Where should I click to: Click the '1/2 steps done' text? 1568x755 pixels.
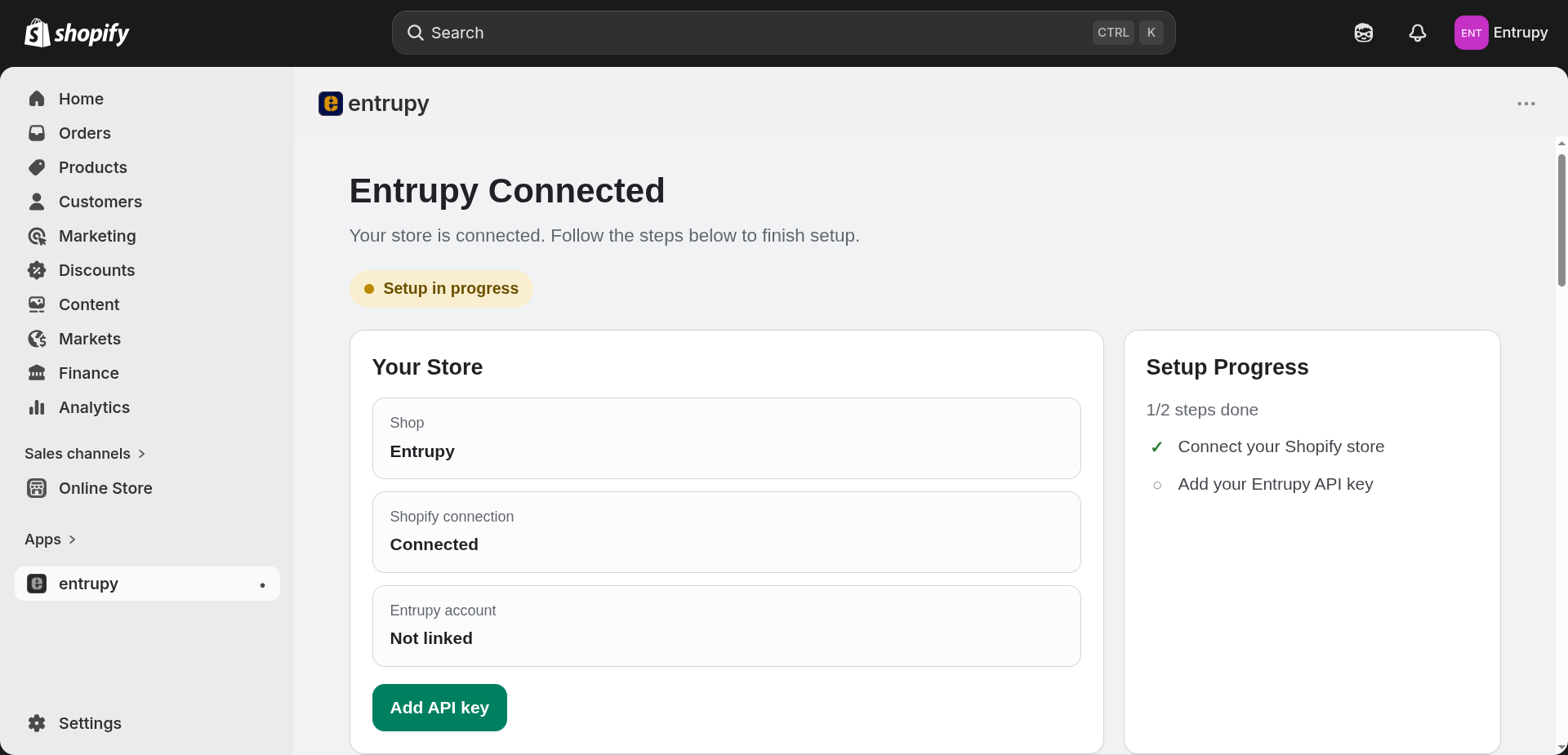[x=1201, y=410]
